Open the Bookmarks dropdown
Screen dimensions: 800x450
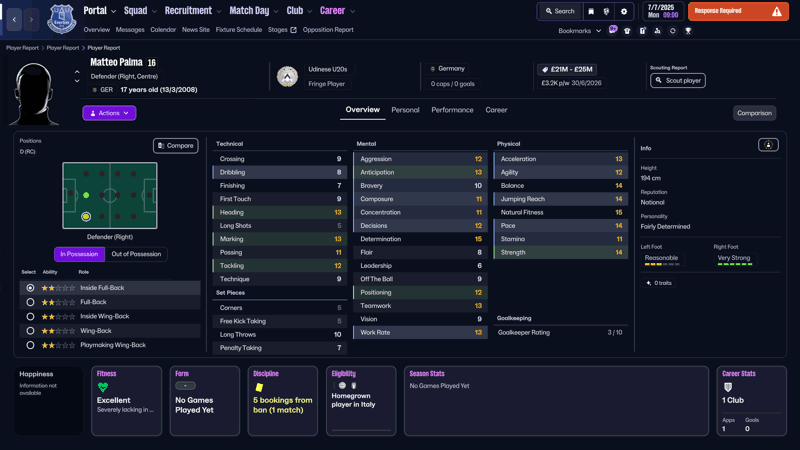point(580,31)
